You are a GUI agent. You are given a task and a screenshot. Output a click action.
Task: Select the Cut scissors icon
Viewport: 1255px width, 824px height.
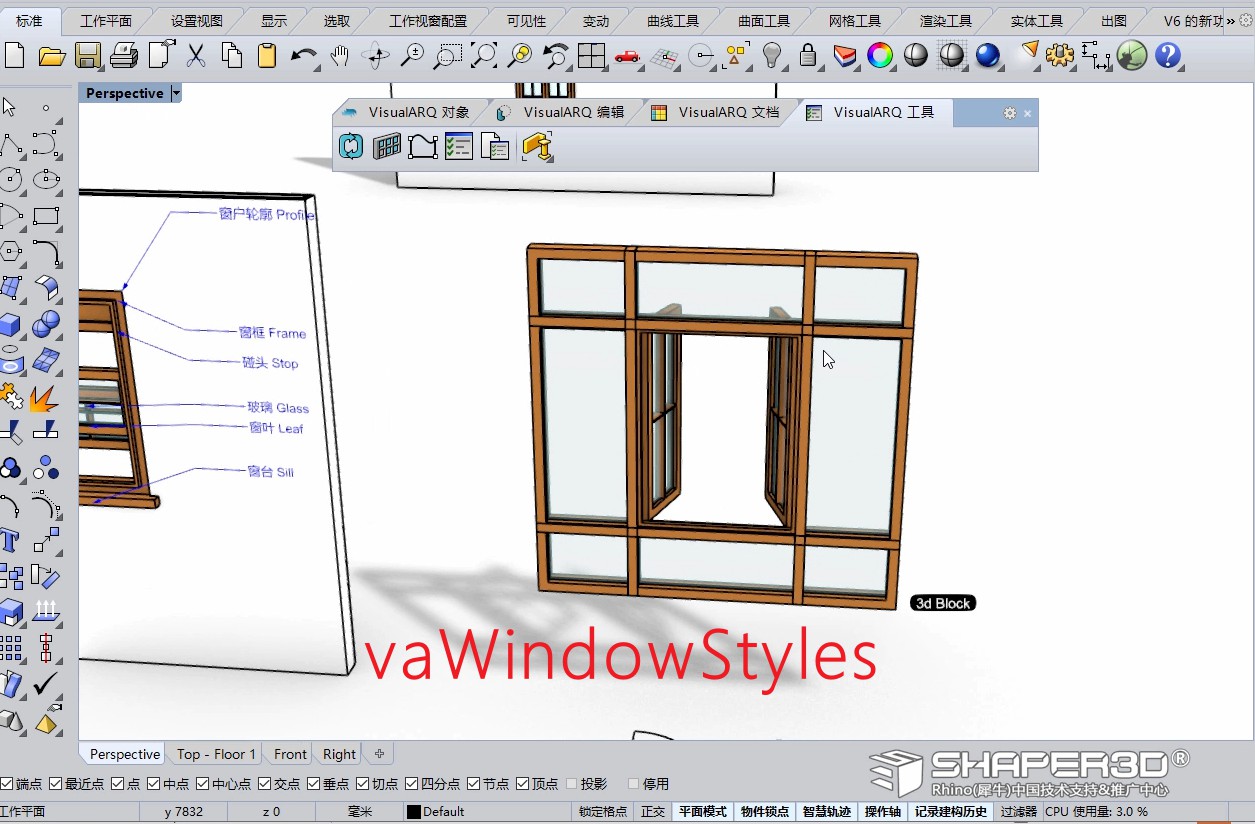(x=196, y=55)
